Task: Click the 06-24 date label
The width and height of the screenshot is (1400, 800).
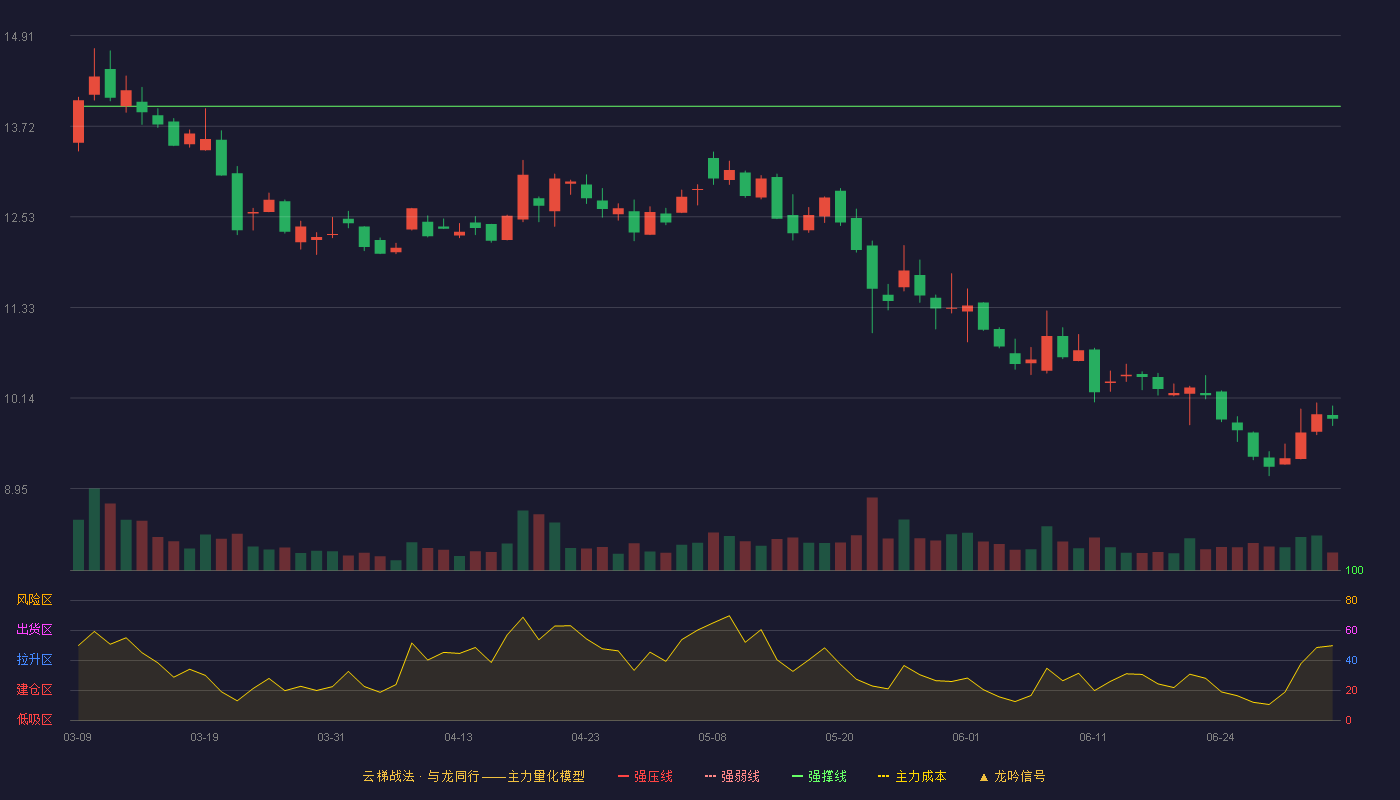Action: [x=1220, y=737]
